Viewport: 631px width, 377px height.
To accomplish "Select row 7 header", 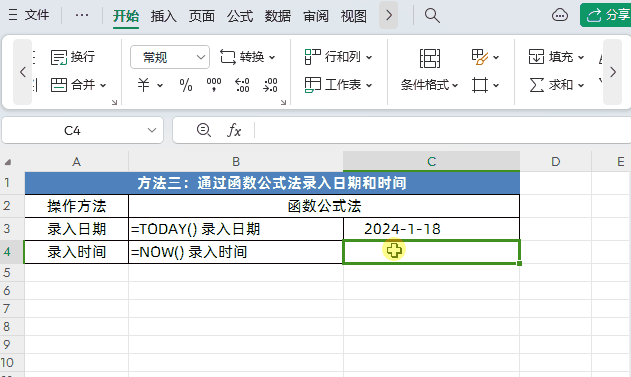I will point(11,309).
